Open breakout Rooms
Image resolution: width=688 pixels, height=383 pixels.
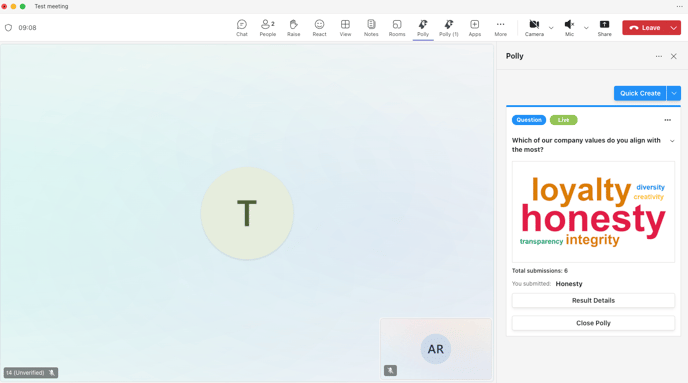tap(397, 28)
